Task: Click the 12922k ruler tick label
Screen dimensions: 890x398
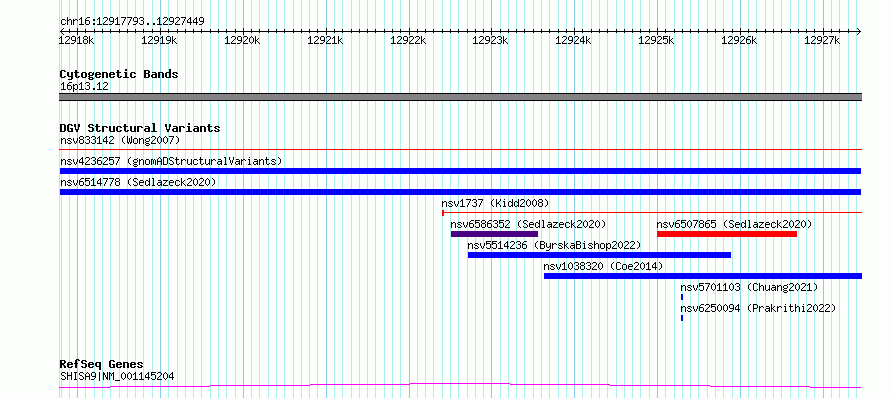Action: 408,40
